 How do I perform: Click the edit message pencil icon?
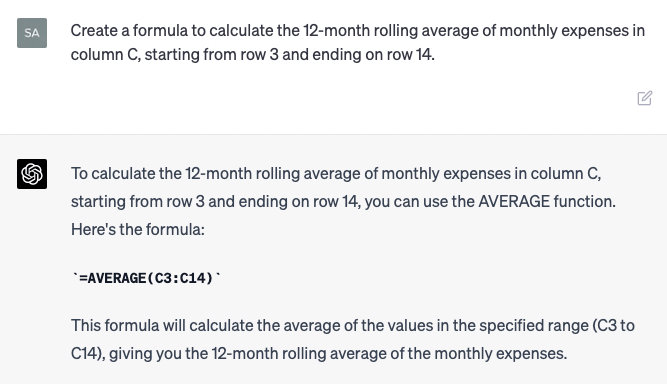tap(644, 98)
